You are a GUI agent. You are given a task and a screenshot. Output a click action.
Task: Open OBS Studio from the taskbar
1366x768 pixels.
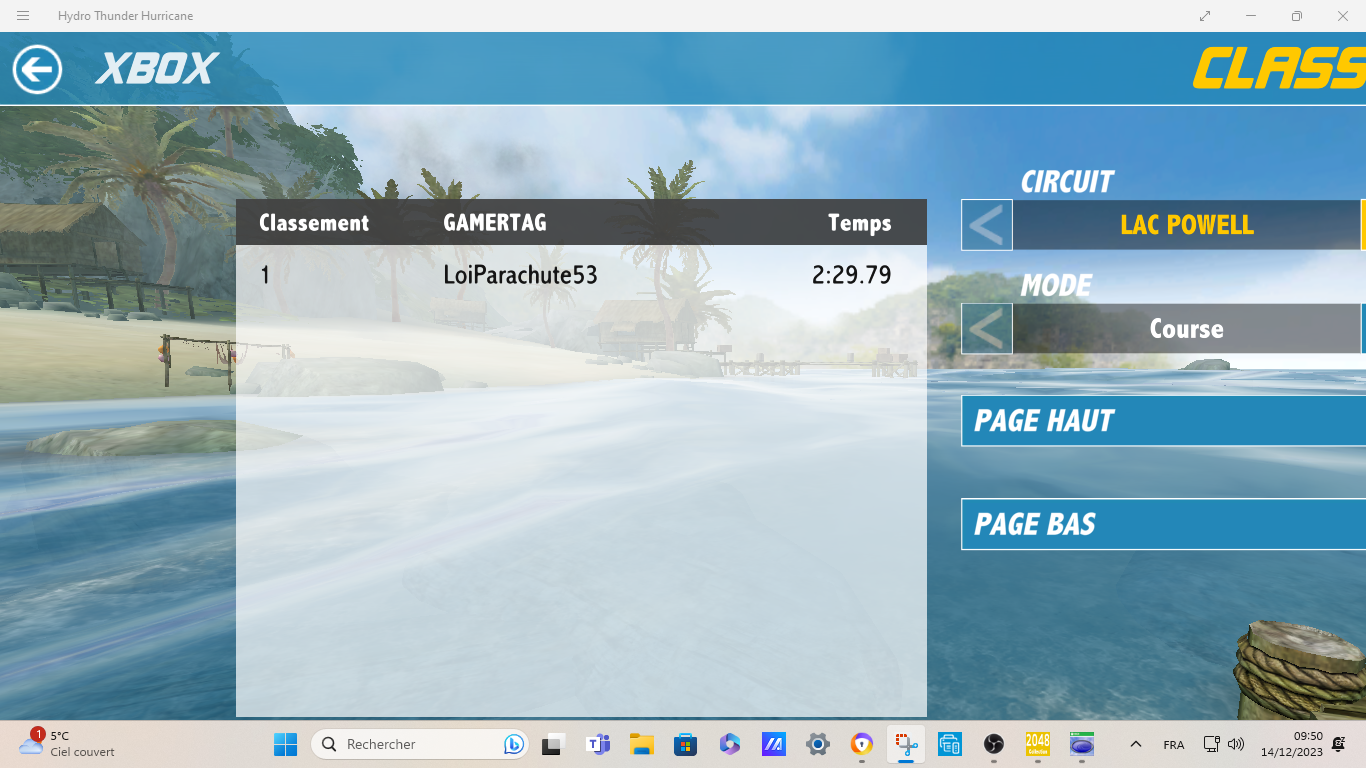(x=993, y=744)
